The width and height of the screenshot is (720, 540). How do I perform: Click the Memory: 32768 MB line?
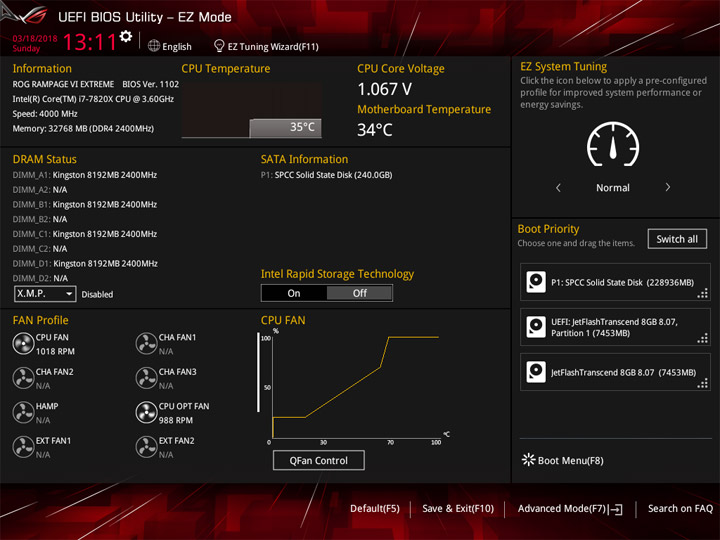pos(83,129)
